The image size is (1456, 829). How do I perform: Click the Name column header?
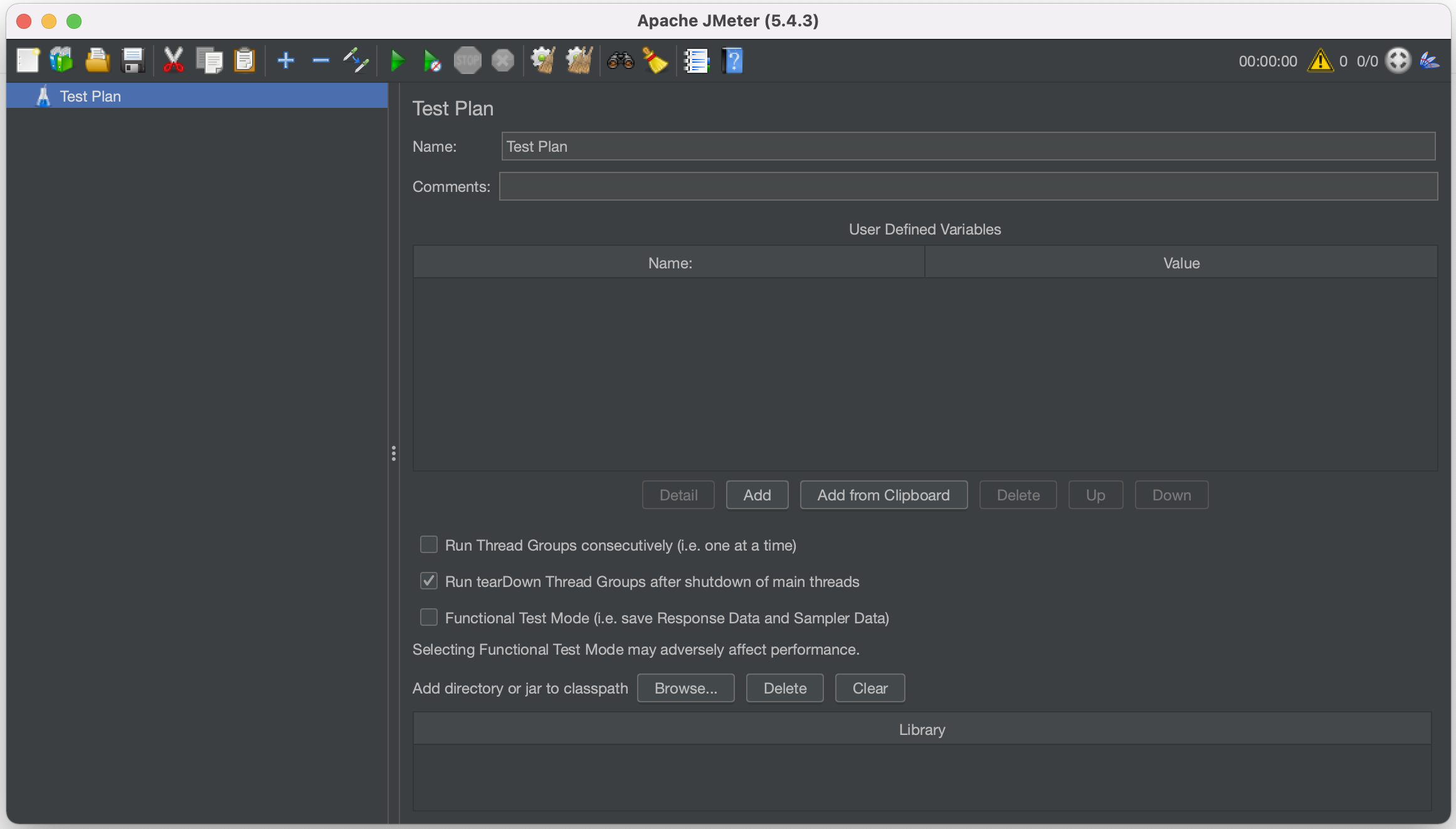[669, 263]
